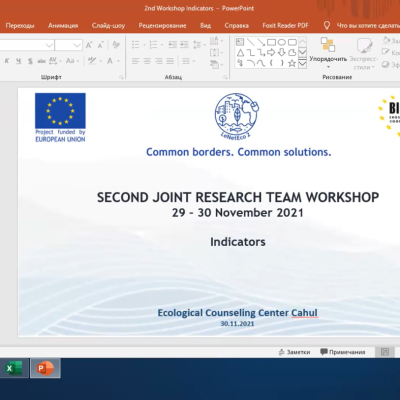Select the Right Brace shape

point(282,63)
